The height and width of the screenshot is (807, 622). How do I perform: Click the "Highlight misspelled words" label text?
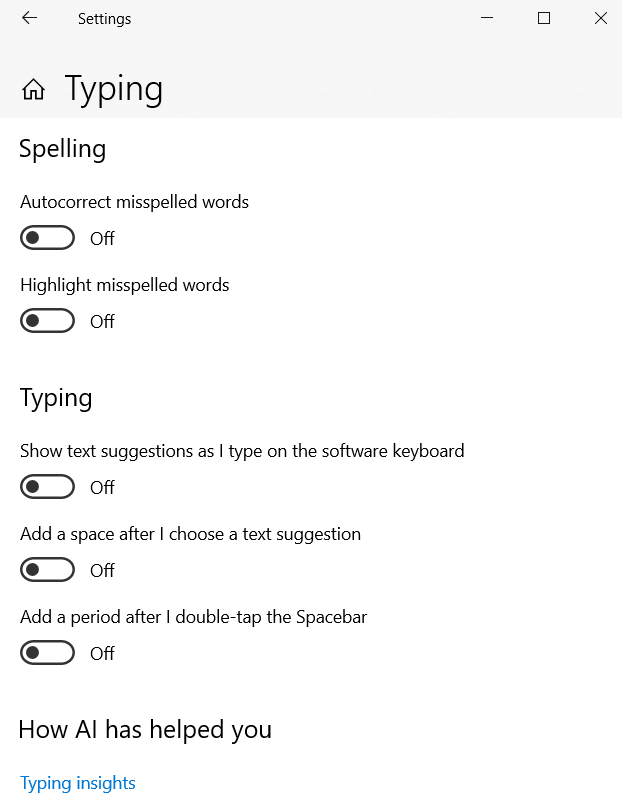tap(125, 285)
